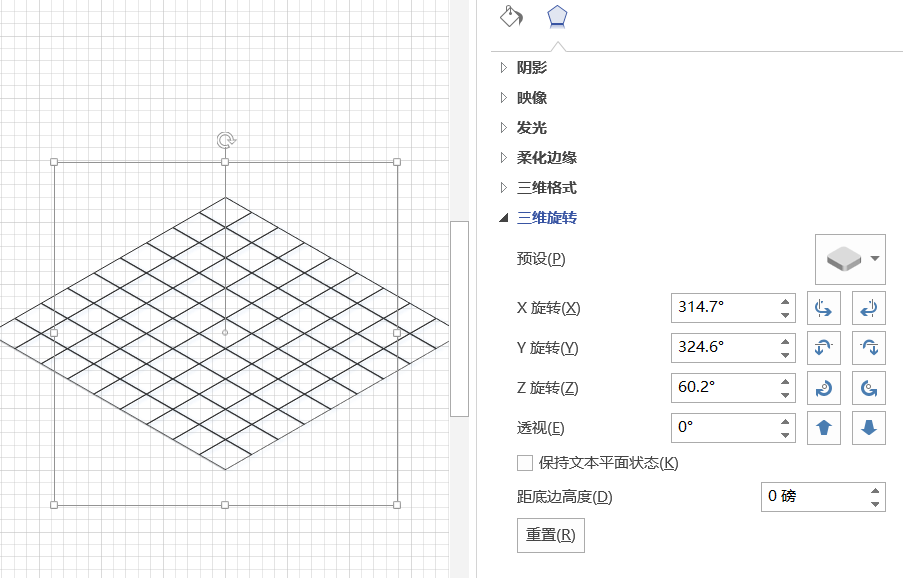903x578 pixels.
Task: Open the Fill & Line paint bucket tab
Action: tap(511, 17)
